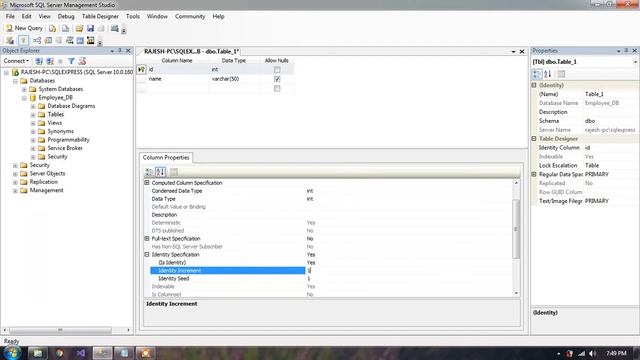Click the Refresh icon in Object Explorer toolbar
640x360 pixels.
pos(82,61)
